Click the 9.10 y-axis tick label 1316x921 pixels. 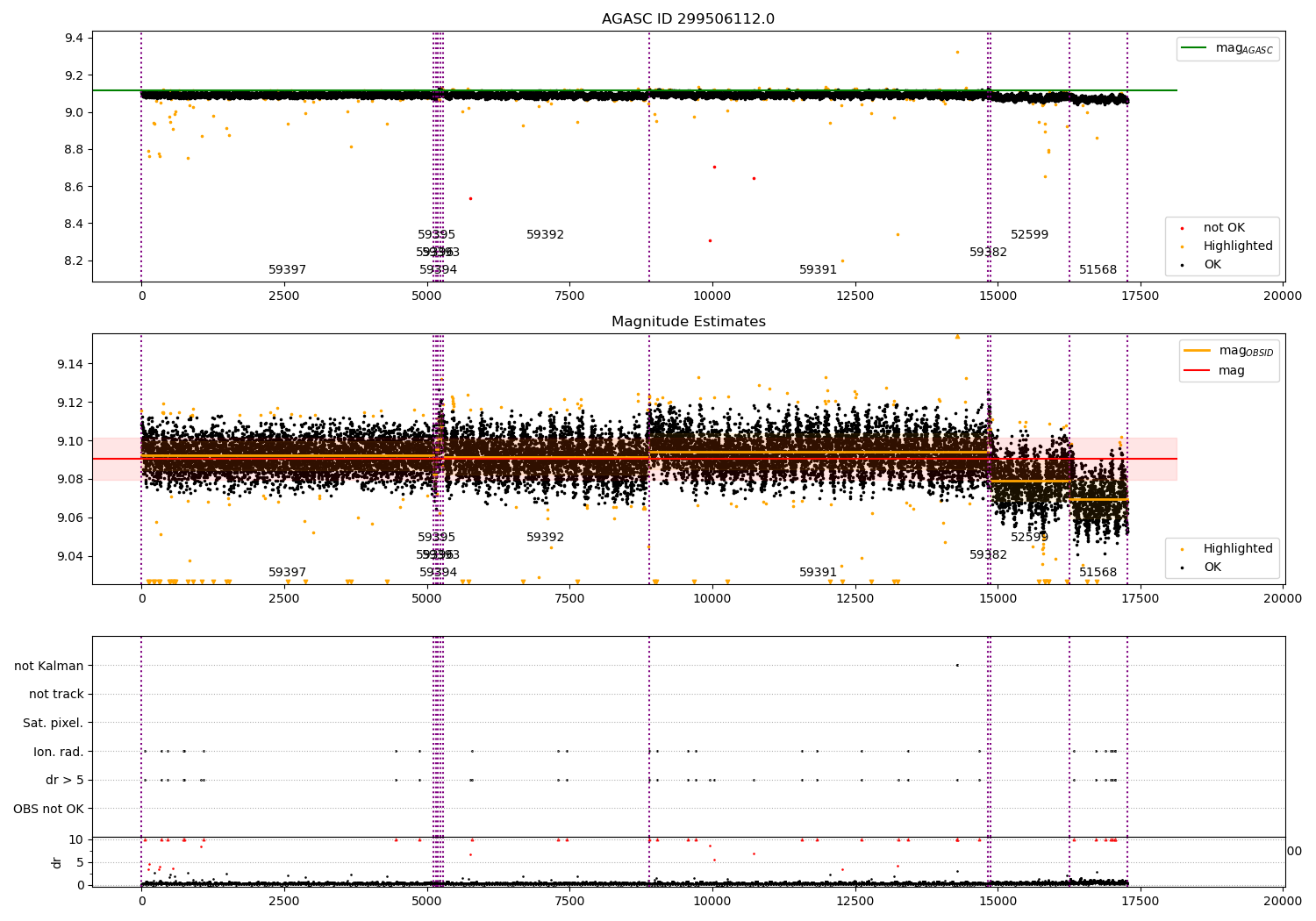pyautogui.click(x=70, y=441)
